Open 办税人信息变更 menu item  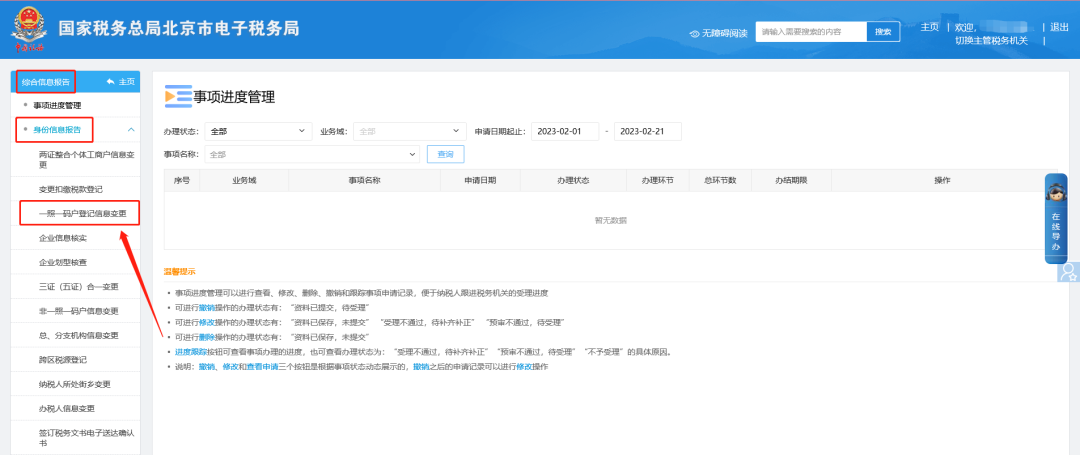click(67, 408)
